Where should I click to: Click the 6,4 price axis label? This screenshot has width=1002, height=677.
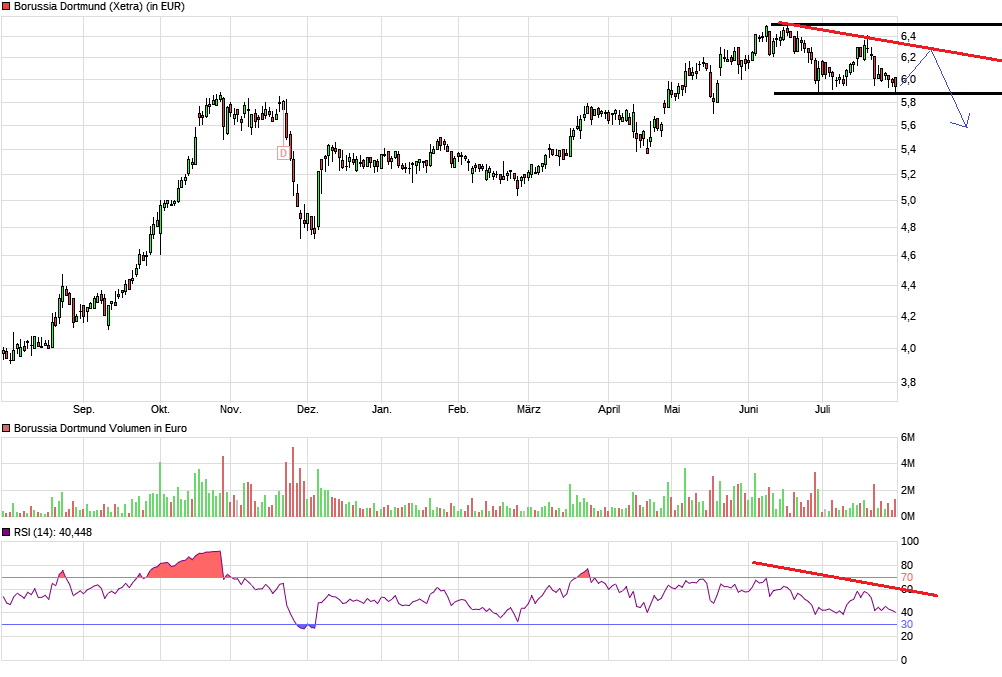908,36
